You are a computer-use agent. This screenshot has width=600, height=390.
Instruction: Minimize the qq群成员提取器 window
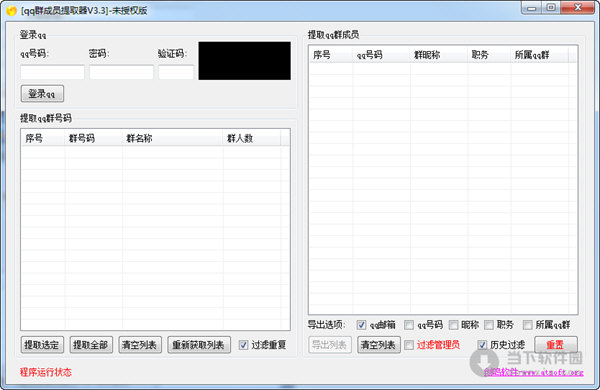tap(532, 8)
